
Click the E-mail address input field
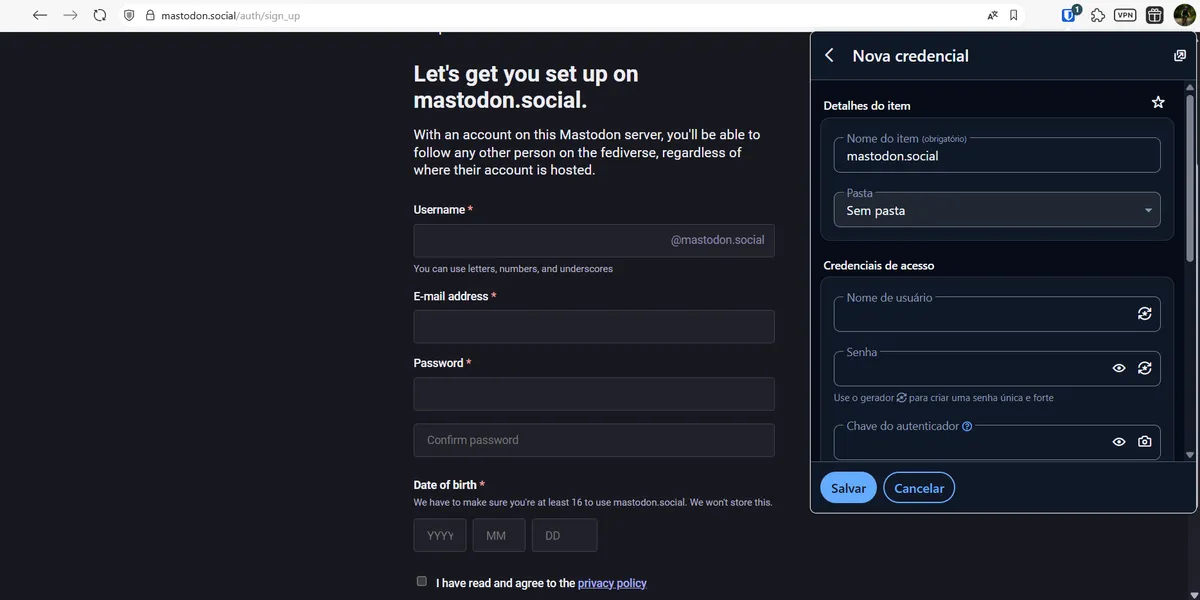tap(594, 326)
